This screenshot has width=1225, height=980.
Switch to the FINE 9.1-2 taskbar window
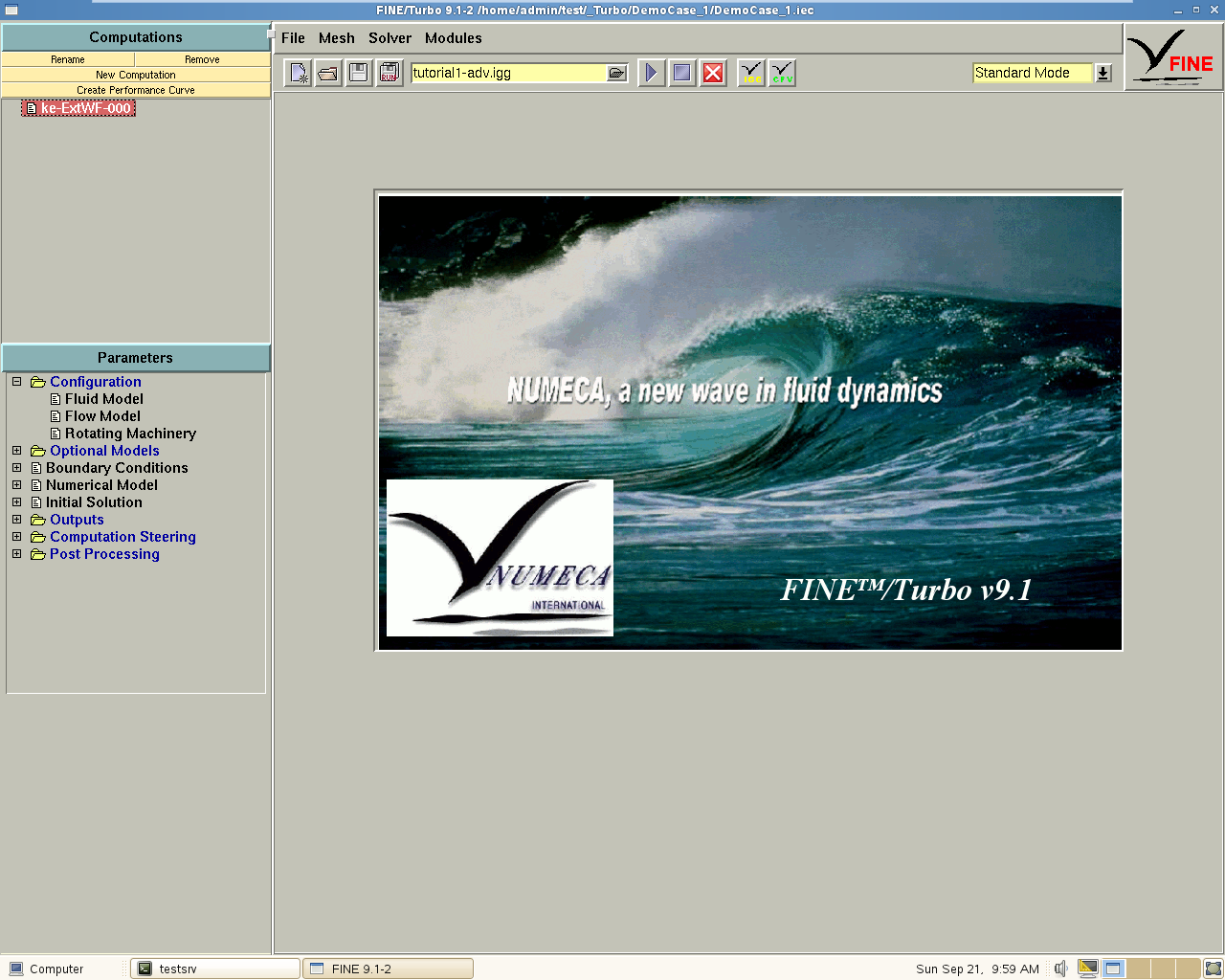[388, 969]
